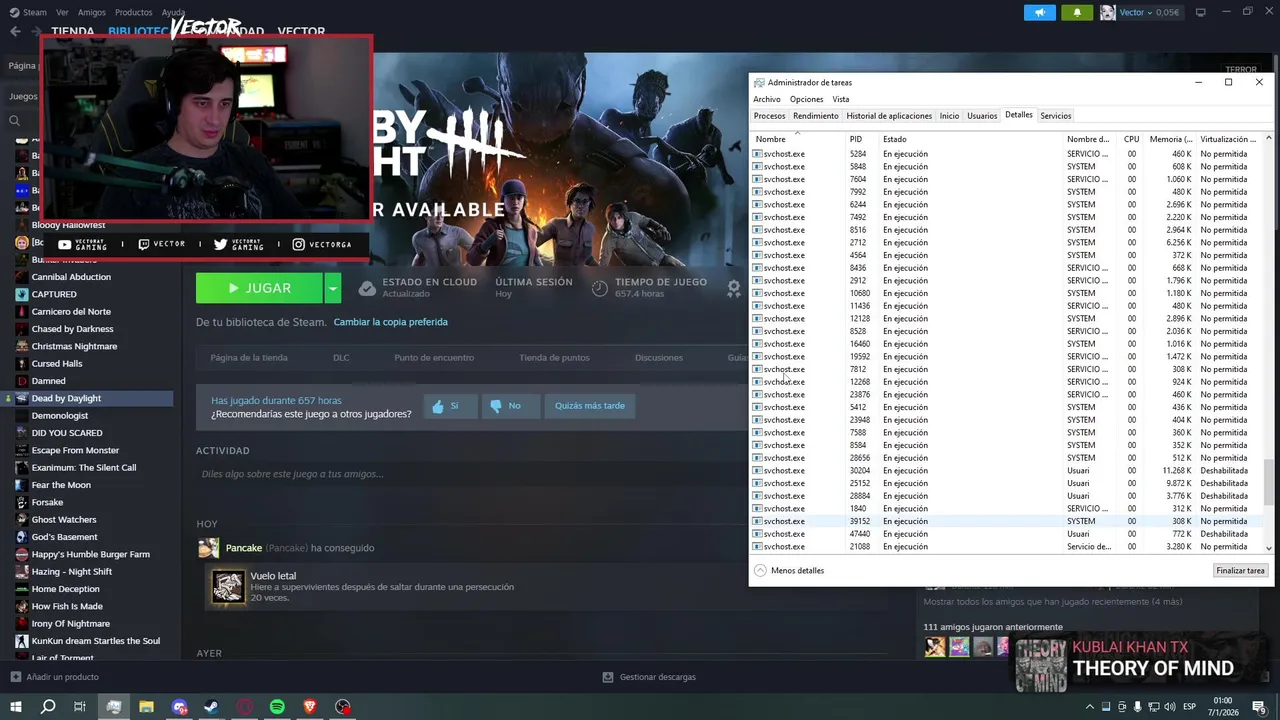Click the download manager icon

[608, 677]
